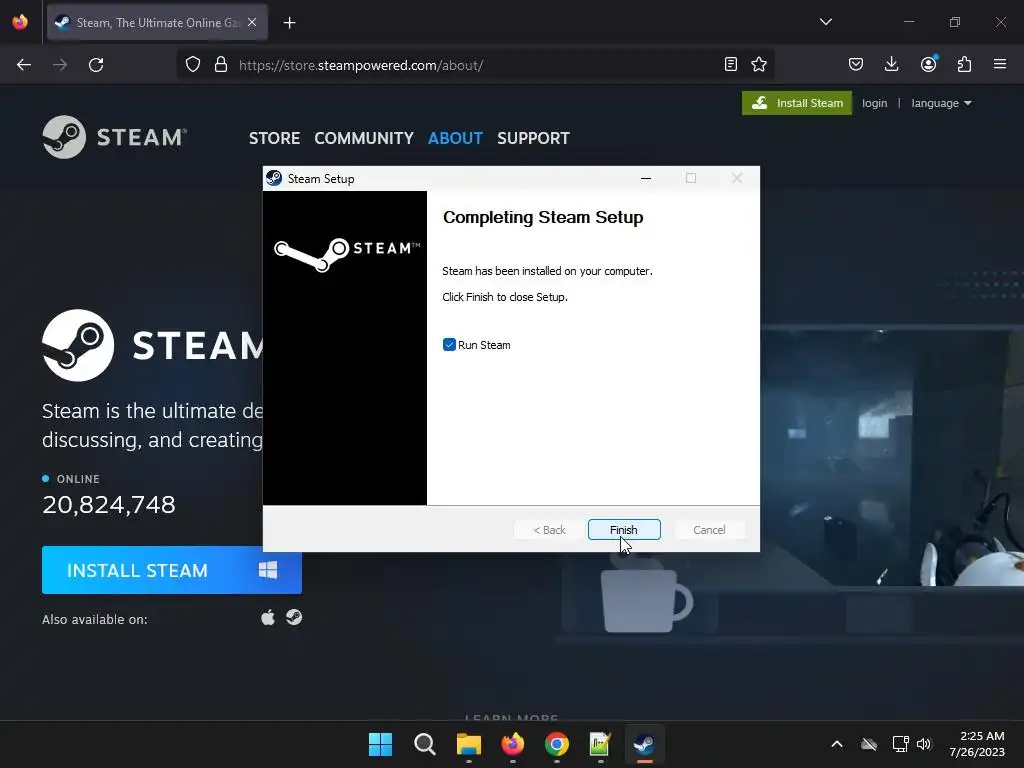Expand the Firefox list all tabs chevron
Image resolution: width=1024 pixels, height=768 pixels.
pos(825,22)
